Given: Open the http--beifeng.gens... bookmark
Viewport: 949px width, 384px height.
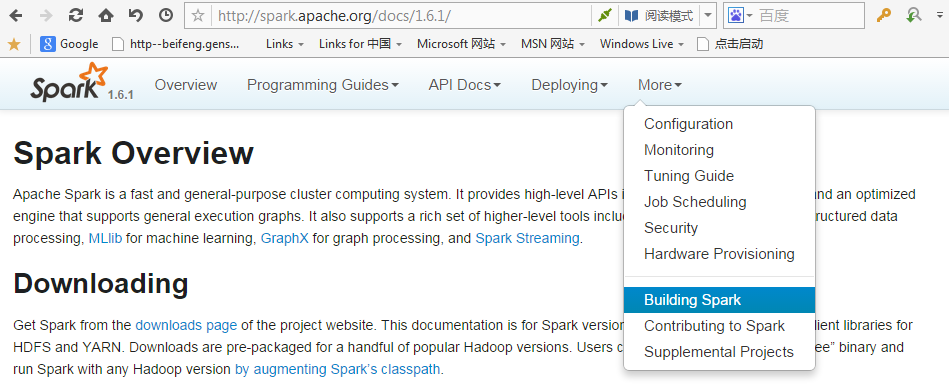Looking at the screenshot, I should [x=176, y=44].
